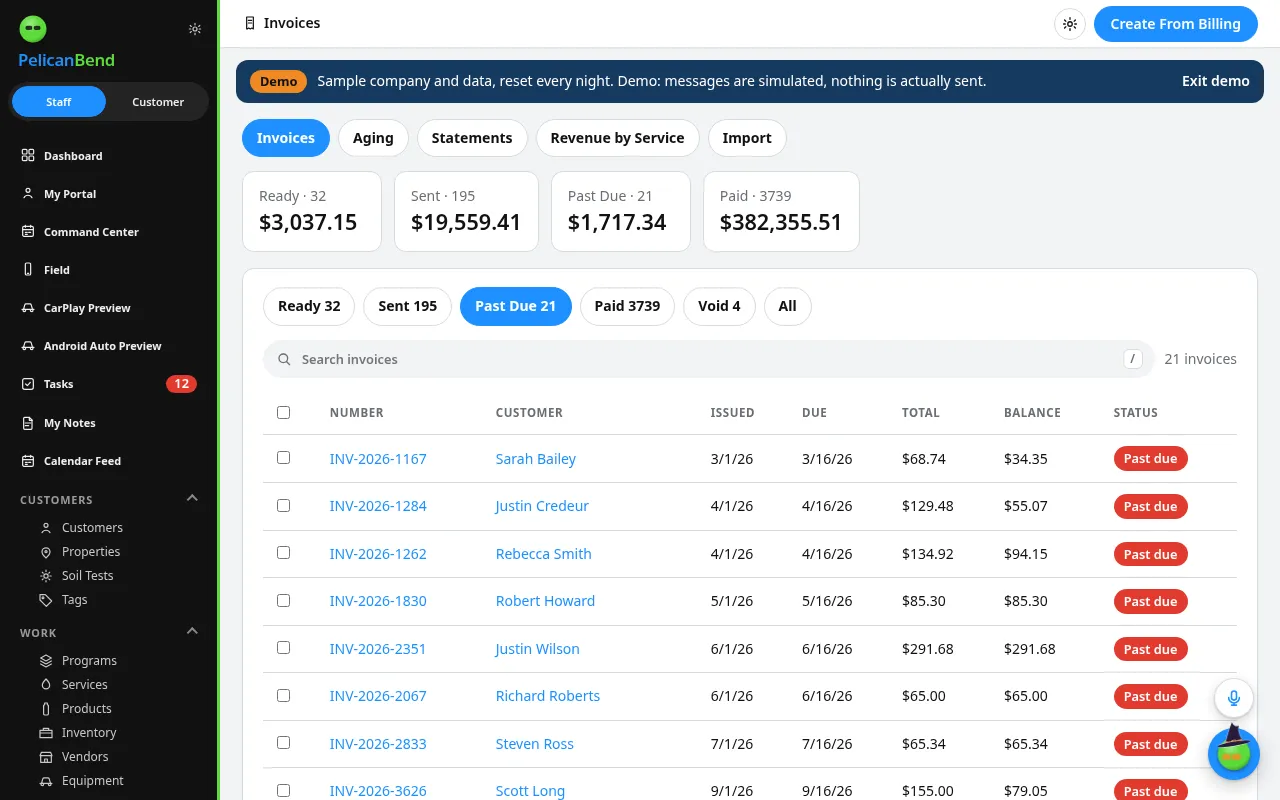Viewport: 1280px width, 800px height.
Task: Switch to the Aging tab
Action: pyautogui.click(x=373, y=138)
